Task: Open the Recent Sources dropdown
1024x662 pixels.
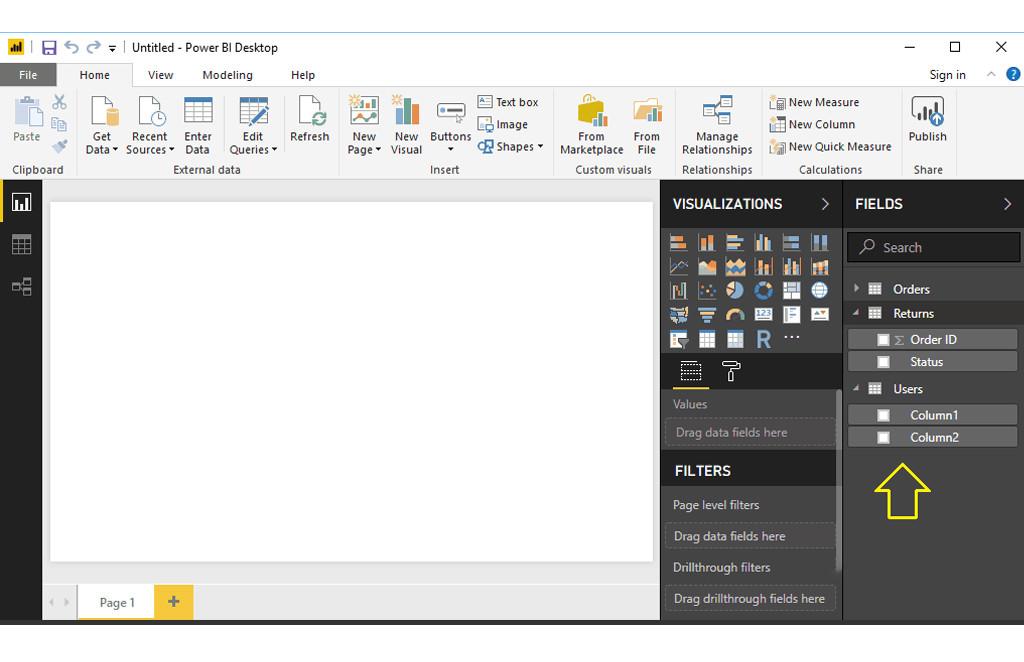Action: [x=150, y=126]
